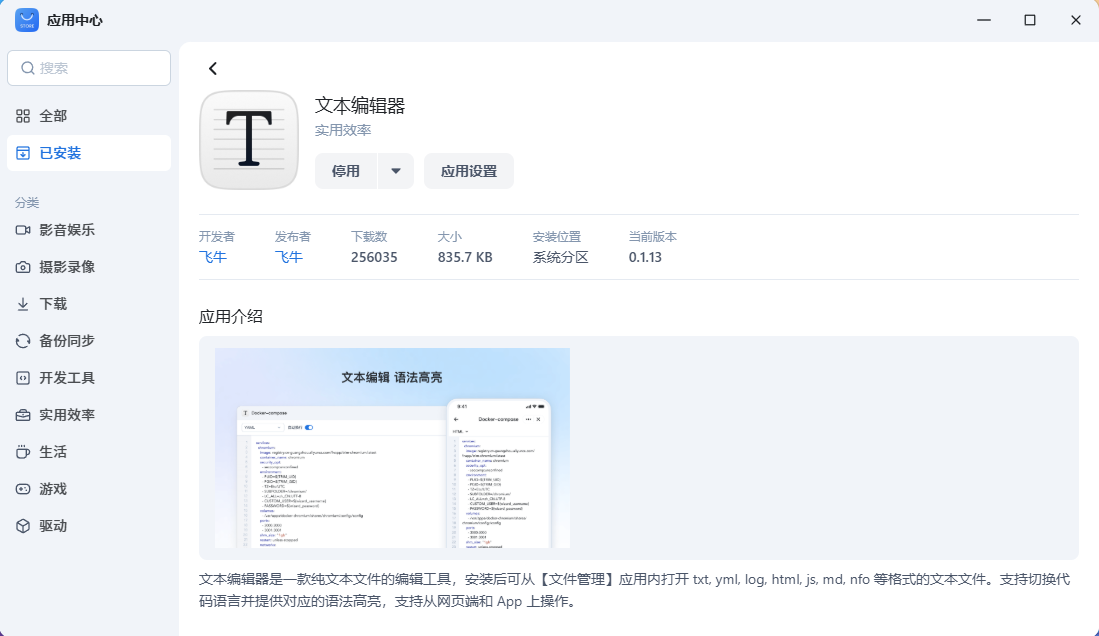Click the 飞牛 publisher link
The image size is (1099, 636).
click(289, 257)
